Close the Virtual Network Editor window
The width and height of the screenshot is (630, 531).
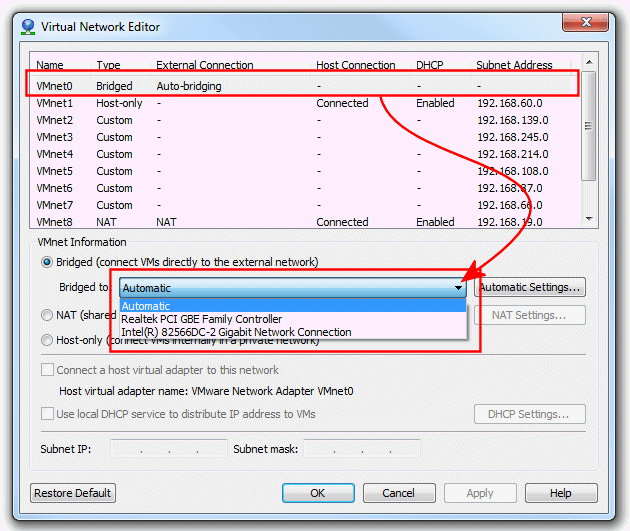point(586,22)
